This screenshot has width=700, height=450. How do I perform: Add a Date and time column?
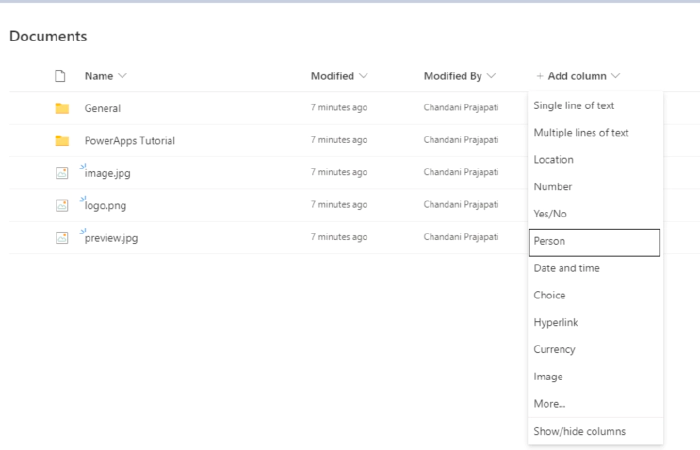coord(567,268)
